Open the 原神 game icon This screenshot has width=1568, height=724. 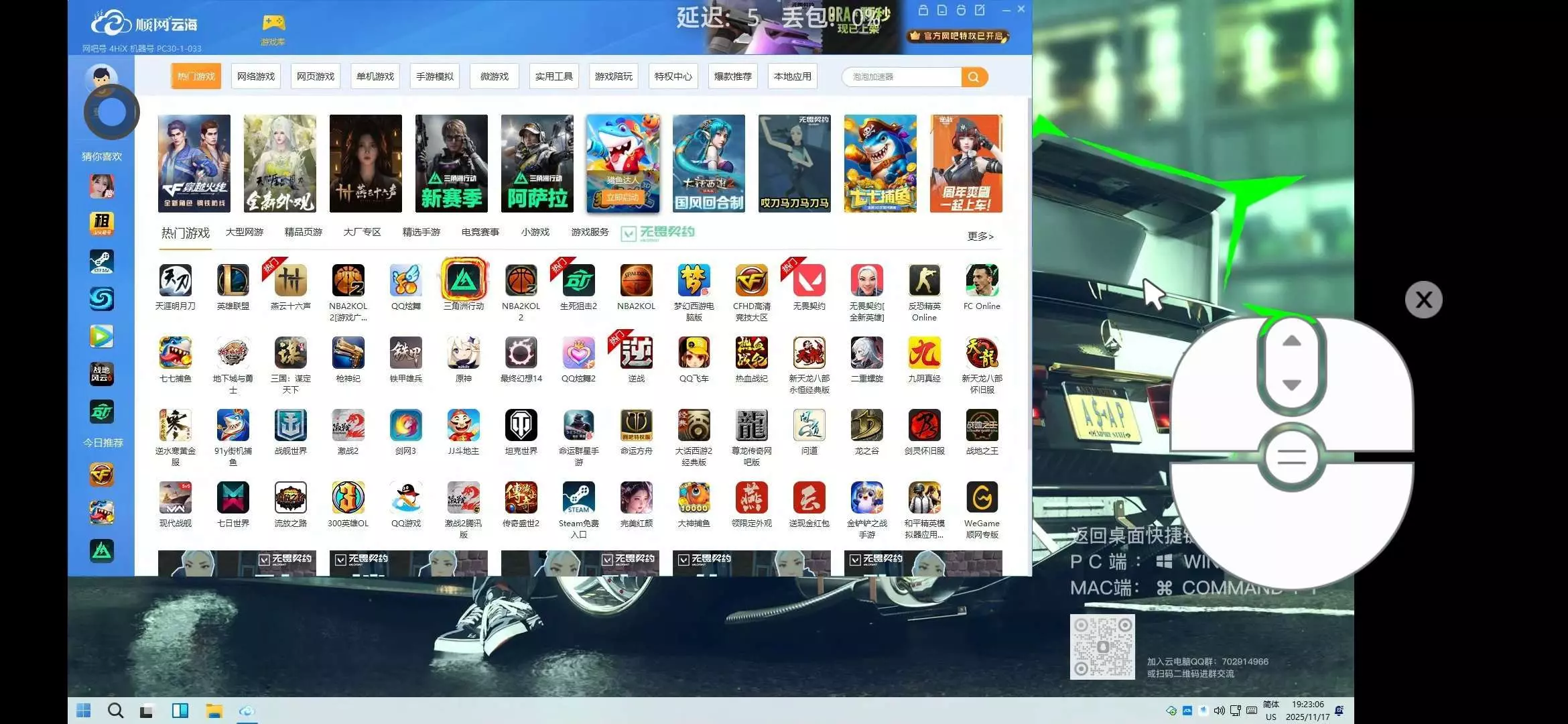(x=463, y=353)
